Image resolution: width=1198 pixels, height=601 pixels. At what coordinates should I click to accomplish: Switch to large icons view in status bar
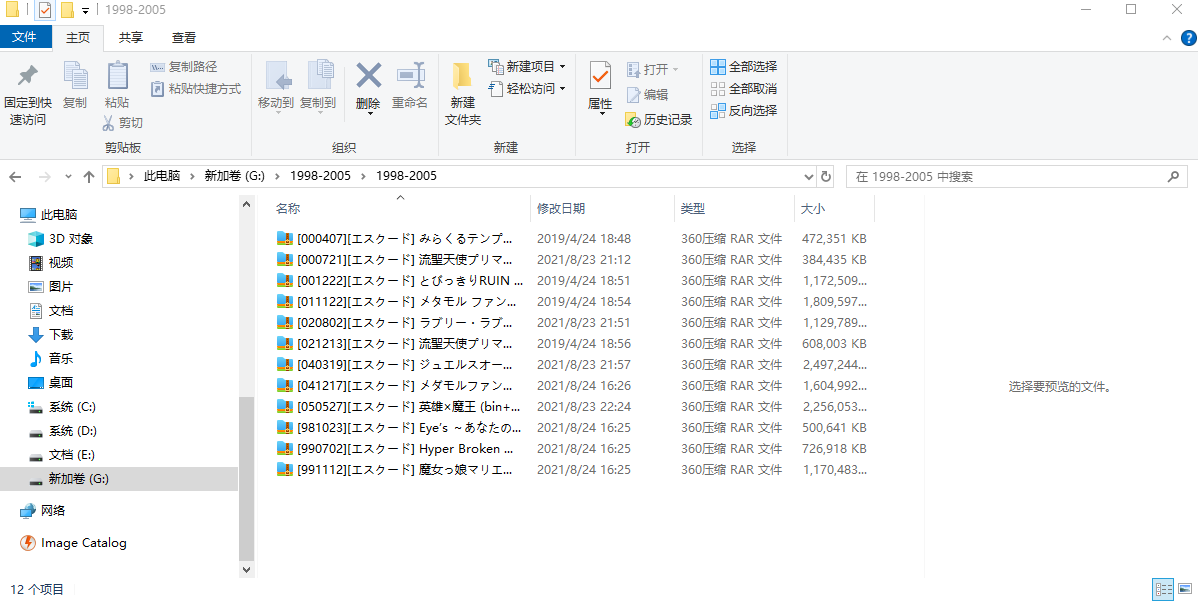pyautogui.click(x=1185, y=589)
